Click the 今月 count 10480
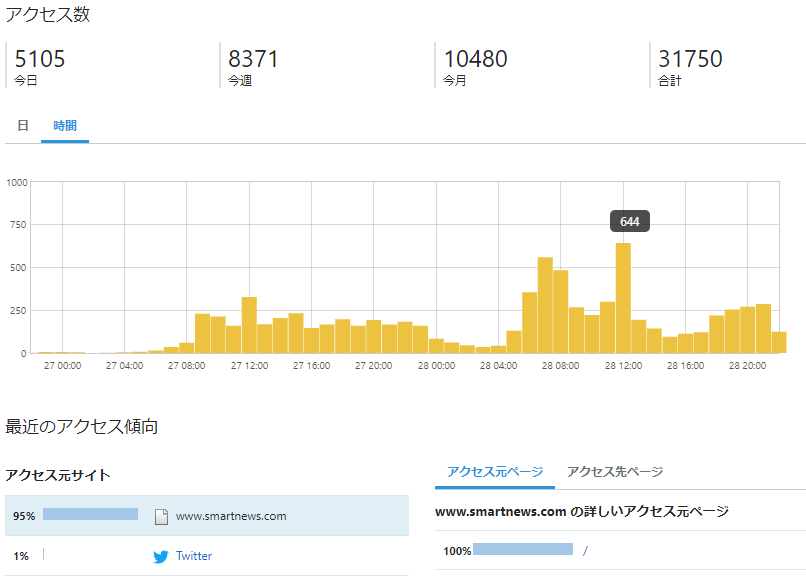The height and width of the screenshot is (578, 806). coord(475,59)
